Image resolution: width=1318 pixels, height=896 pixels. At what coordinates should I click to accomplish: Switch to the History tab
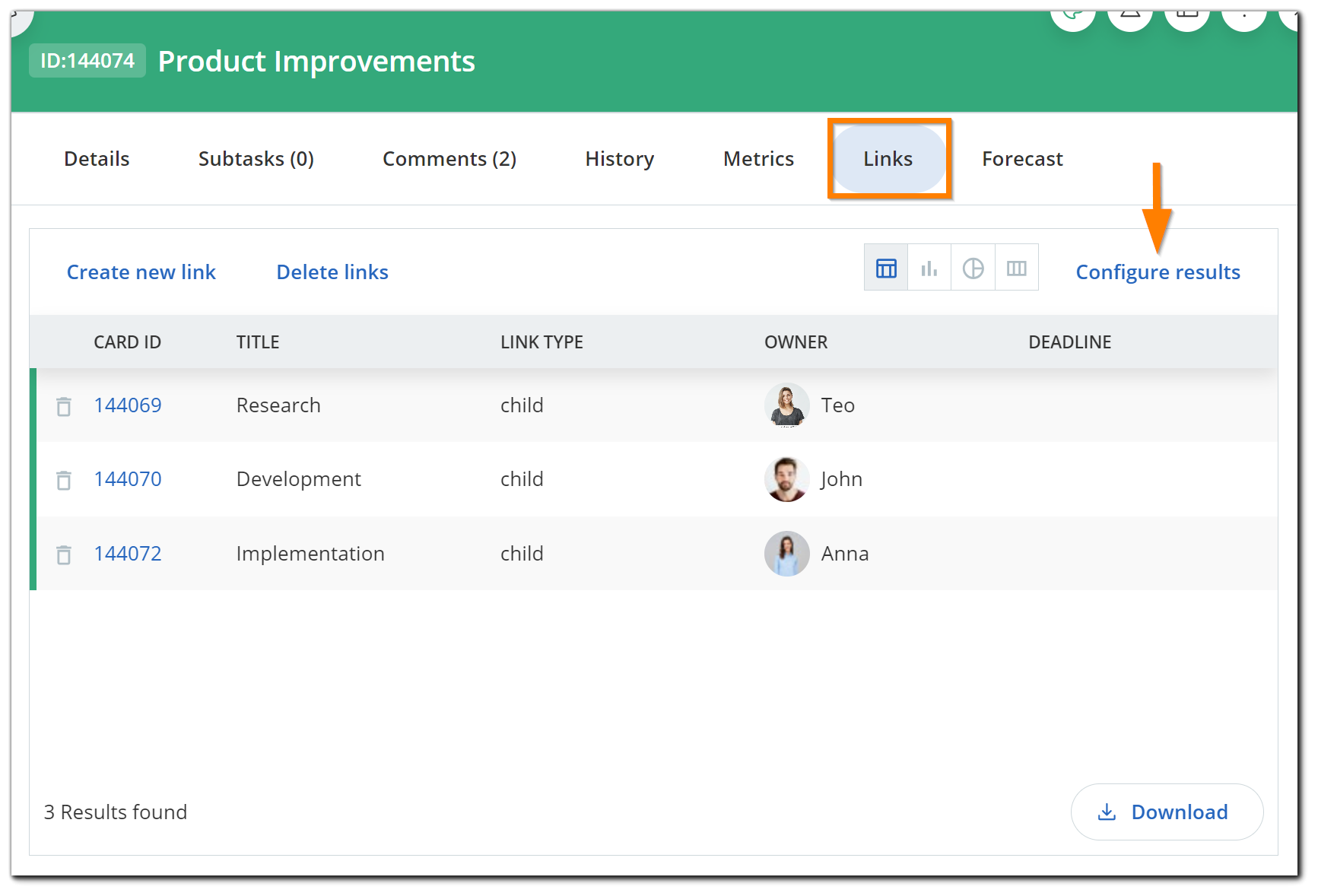pos(620,158)
